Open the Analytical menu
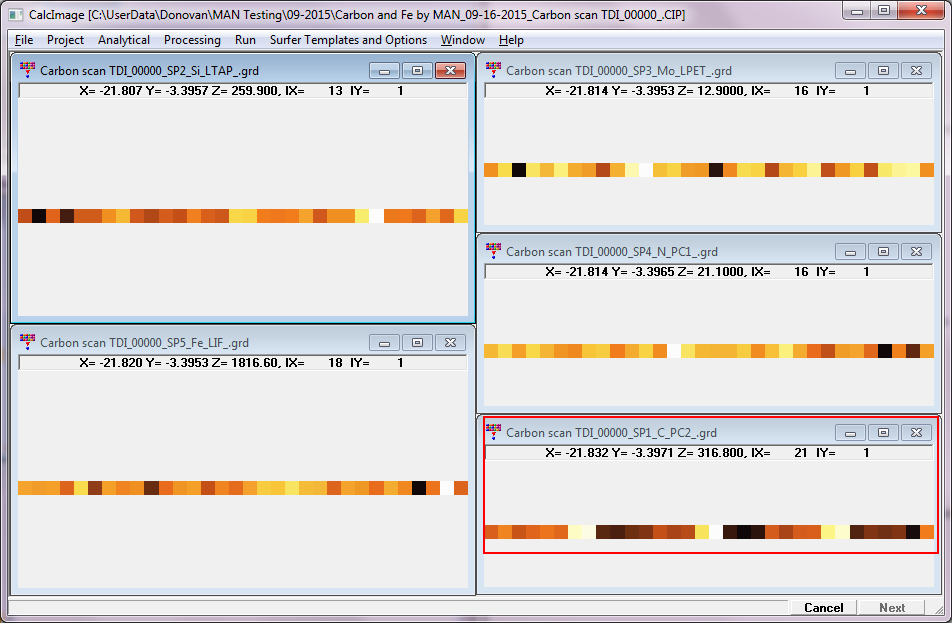 point(124,40)
